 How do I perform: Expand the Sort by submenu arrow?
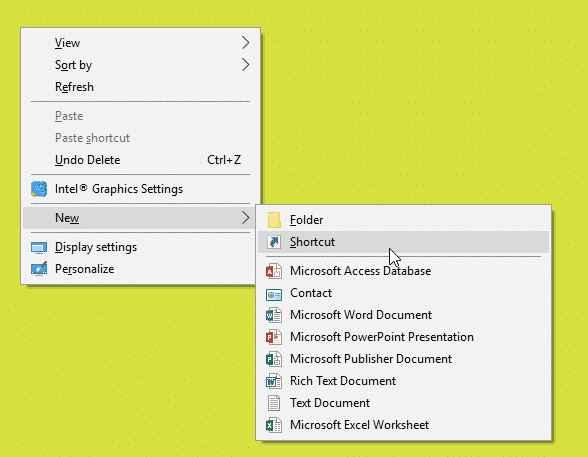pos(245,65)
